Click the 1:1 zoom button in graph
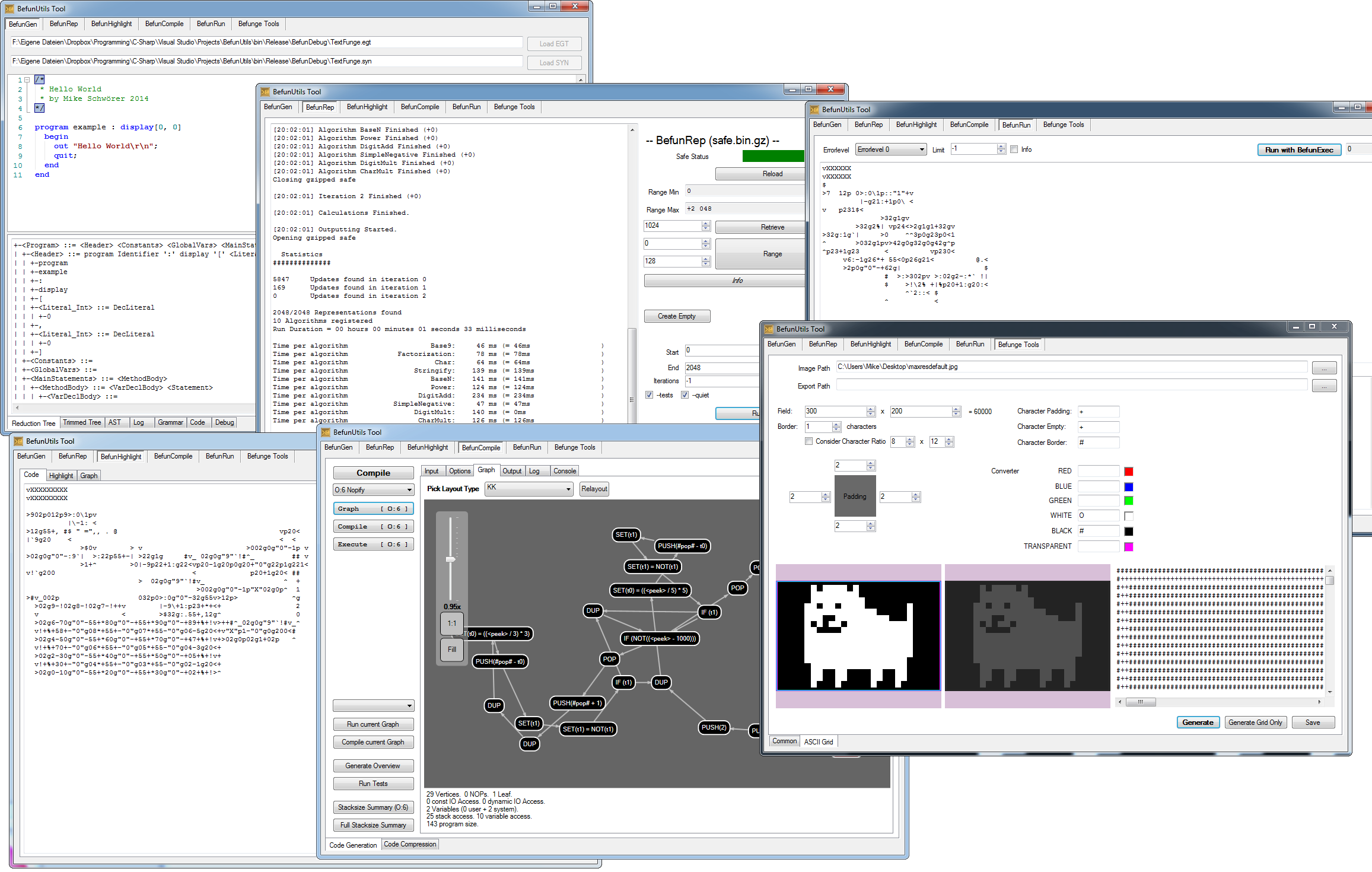Viewport: 1372px width, 872px height. [x=452, y=623]
